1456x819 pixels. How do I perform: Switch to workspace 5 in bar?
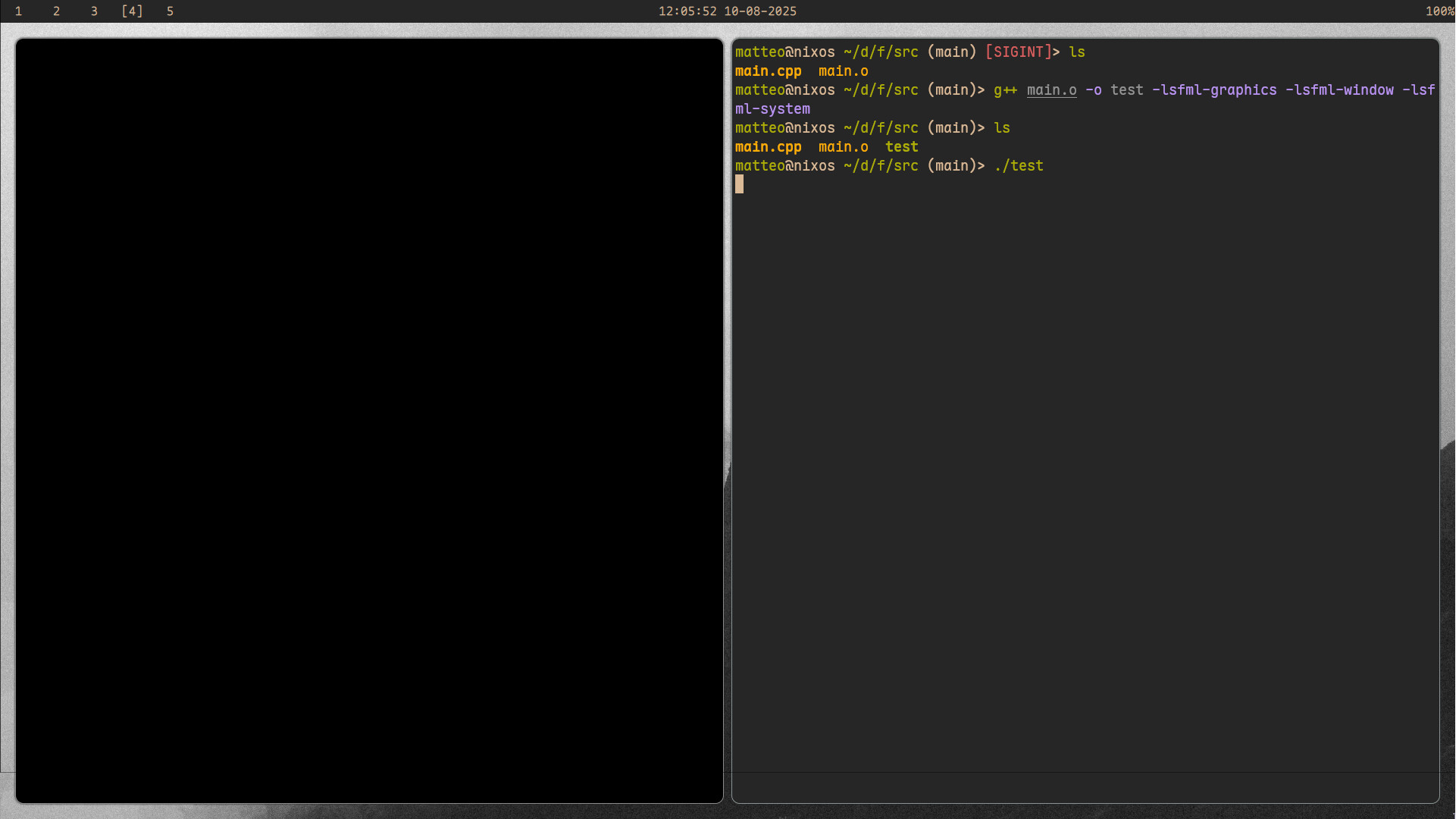170,11
